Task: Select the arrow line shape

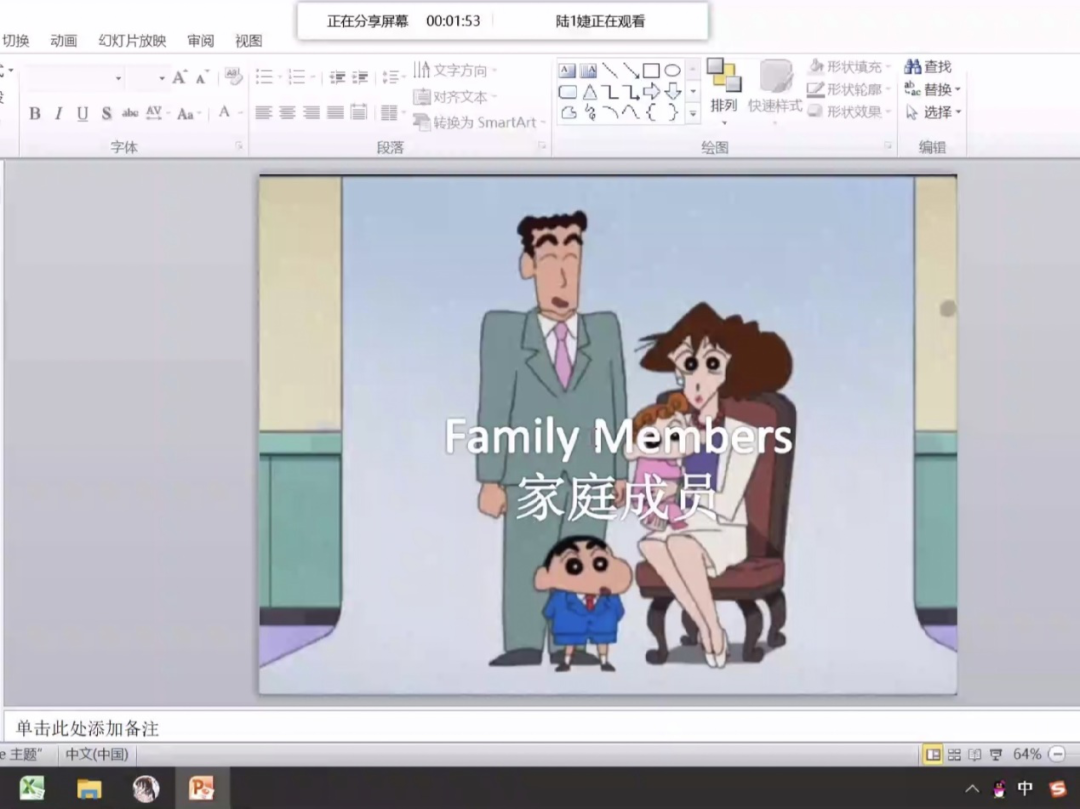Action: [x=630, y=70]
